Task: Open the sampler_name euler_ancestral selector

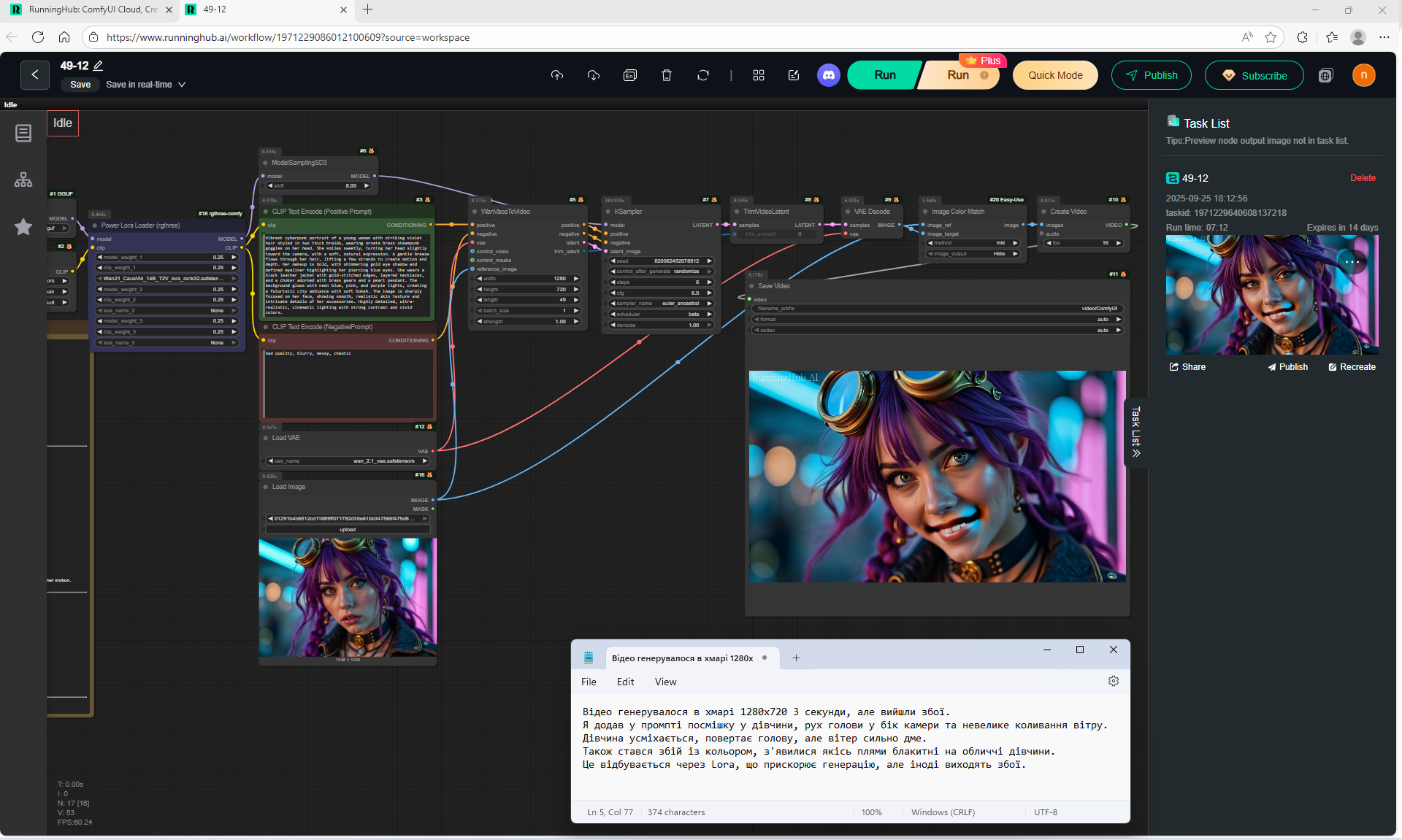Action: (x=661, y=304)
